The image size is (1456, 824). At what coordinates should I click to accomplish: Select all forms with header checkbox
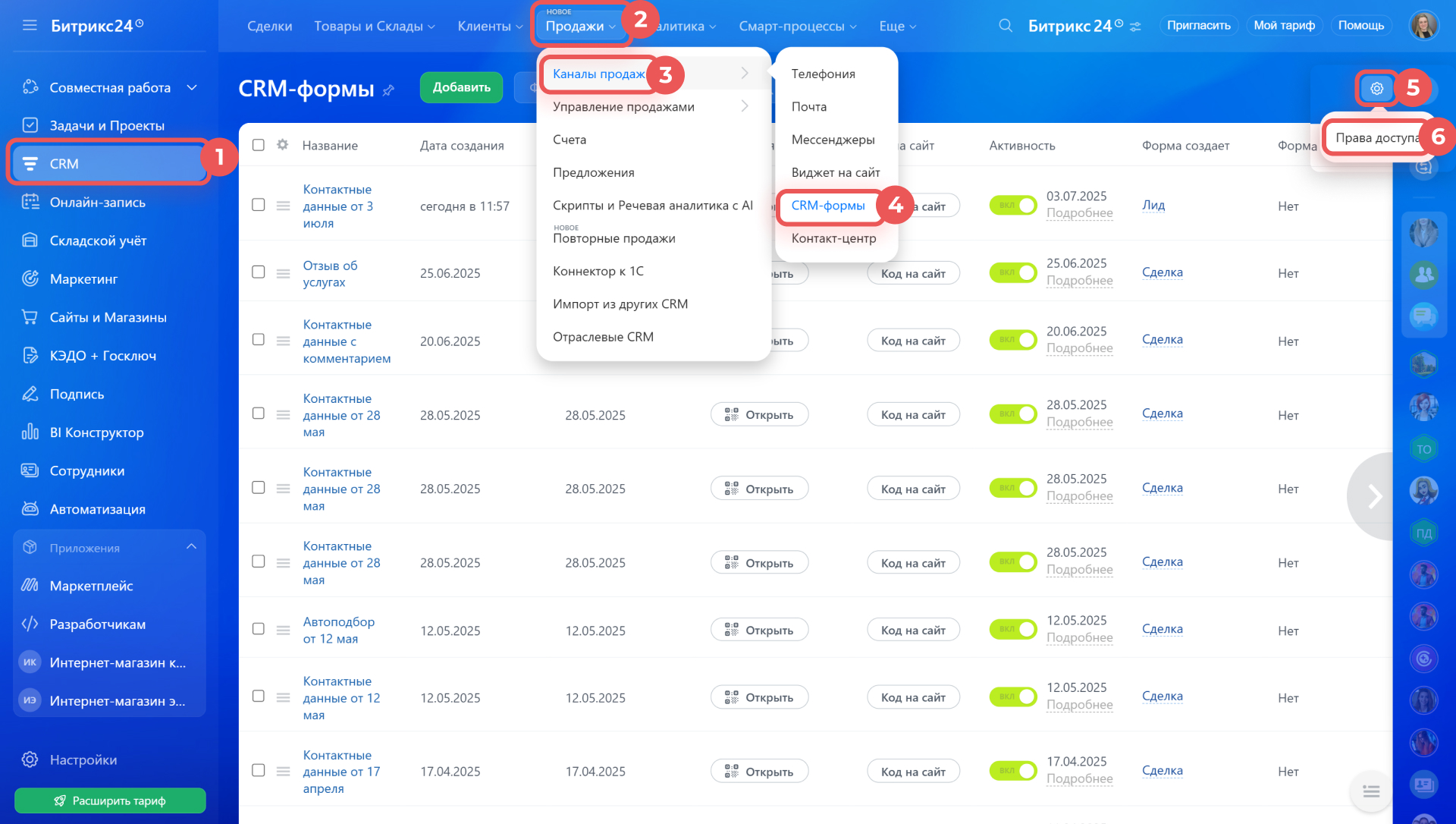259,145
